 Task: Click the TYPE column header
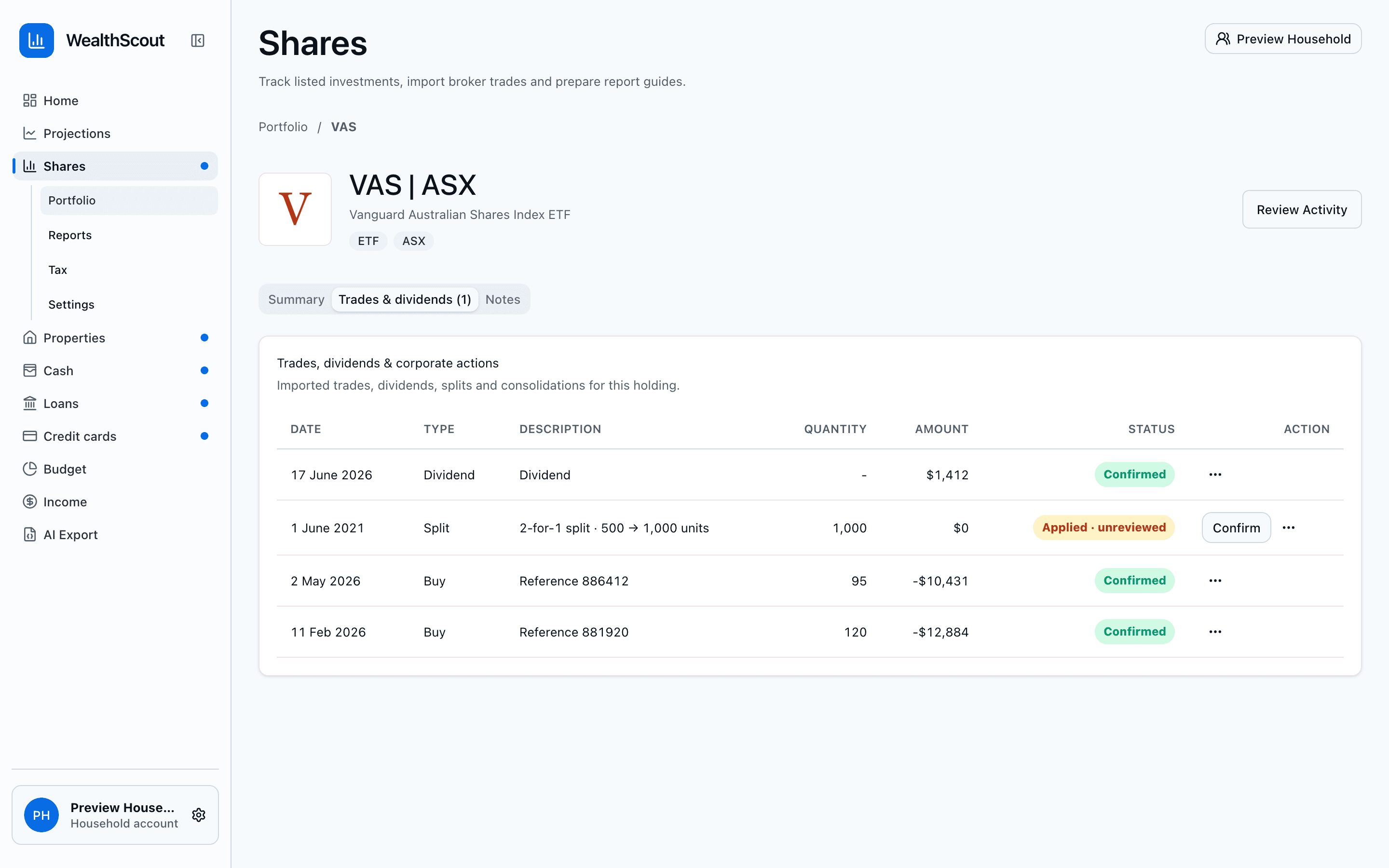(439, 429)
